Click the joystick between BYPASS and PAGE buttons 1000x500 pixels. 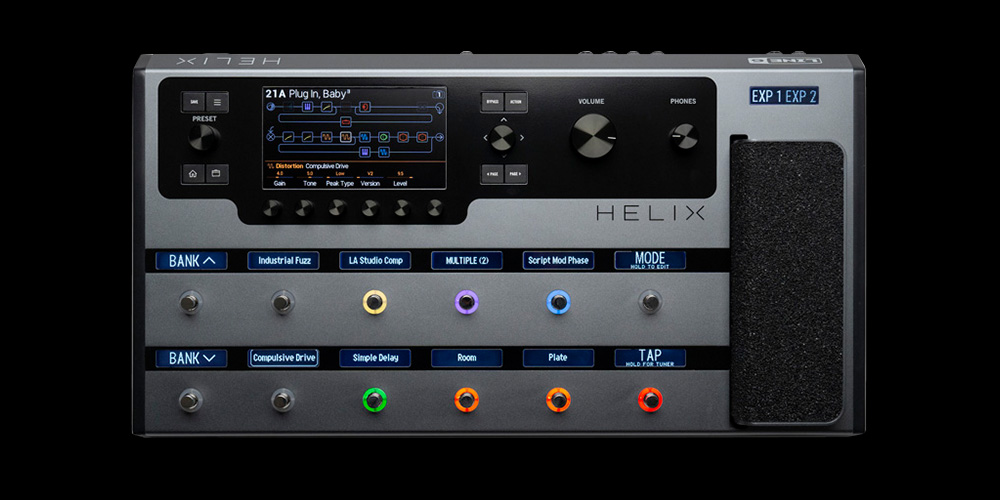click(503, 138)
